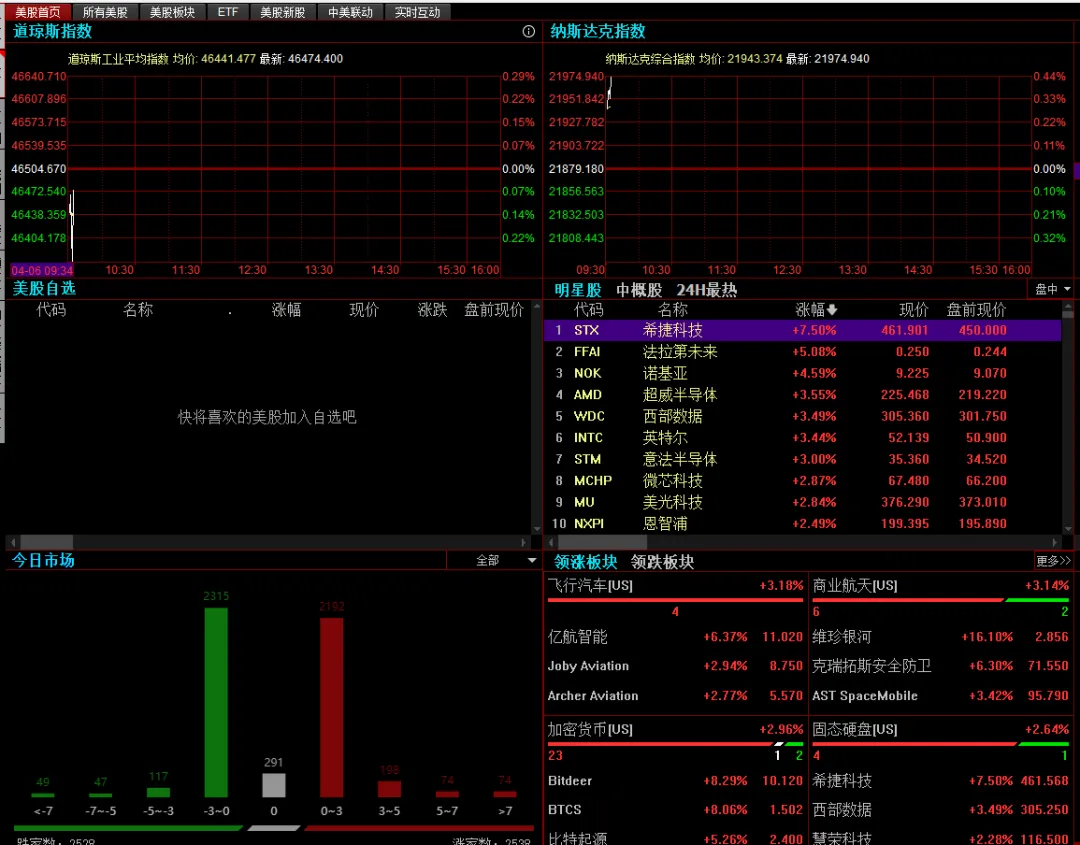Click 纳斯达克指数 panel title
The height and width of the screenshot is (845, 1080).
597,31
